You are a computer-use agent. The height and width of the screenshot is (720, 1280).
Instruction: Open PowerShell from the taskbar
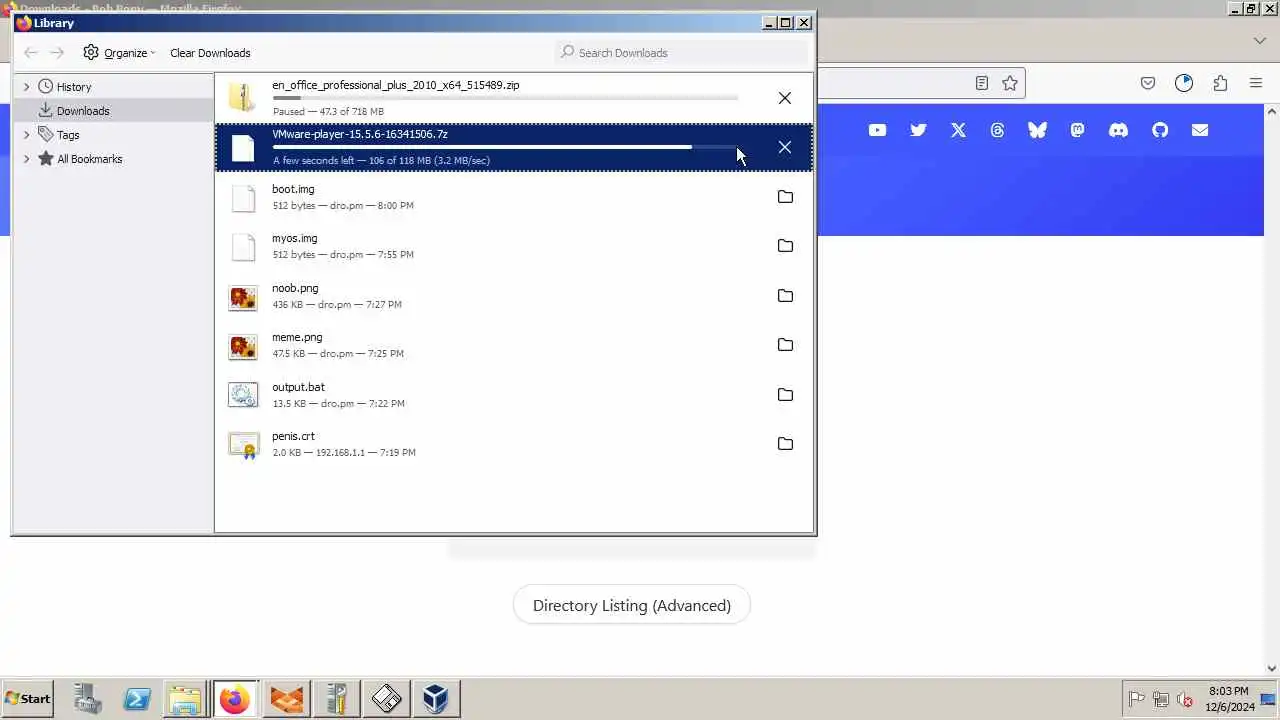(x=137, y=699)
